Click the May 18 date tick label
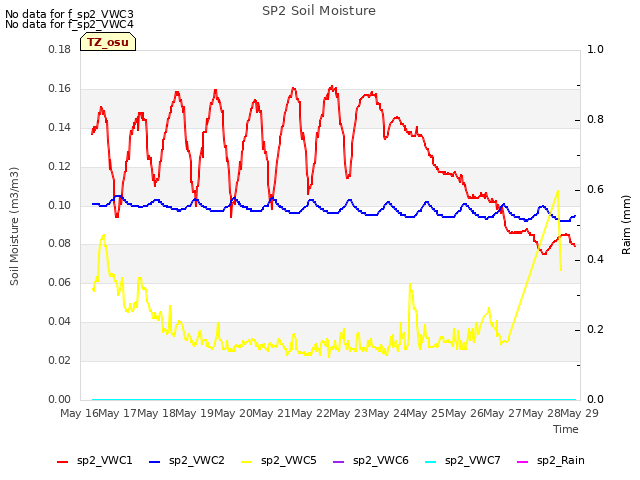 156,413
